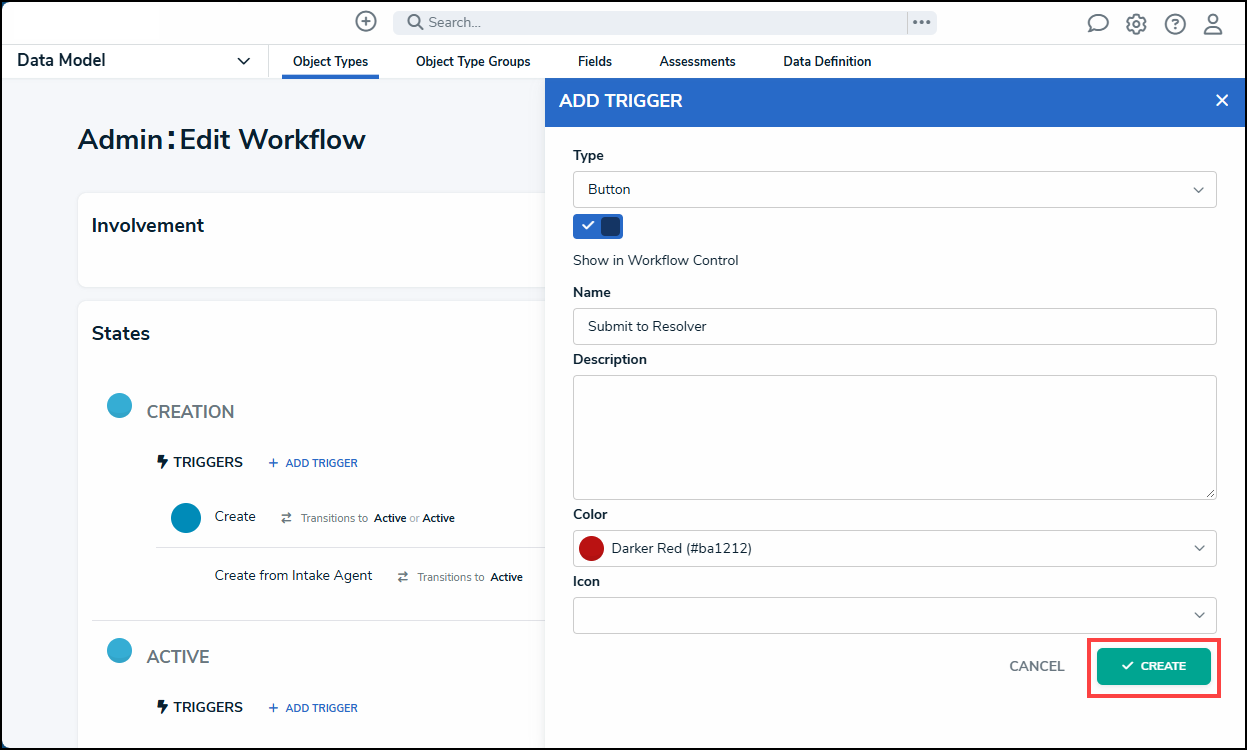Click the Creation state circle icon
The image size is (1247, 750).
pyautogui.click(x=120, y=405)
